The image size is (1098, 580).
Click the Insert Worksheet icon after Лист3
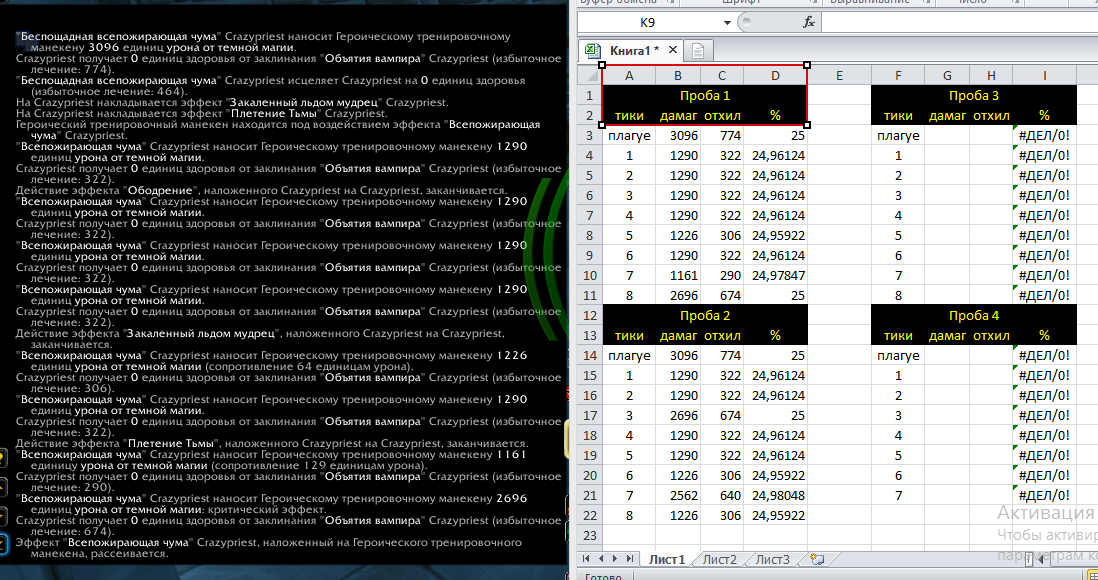click(x=816, y=559)
